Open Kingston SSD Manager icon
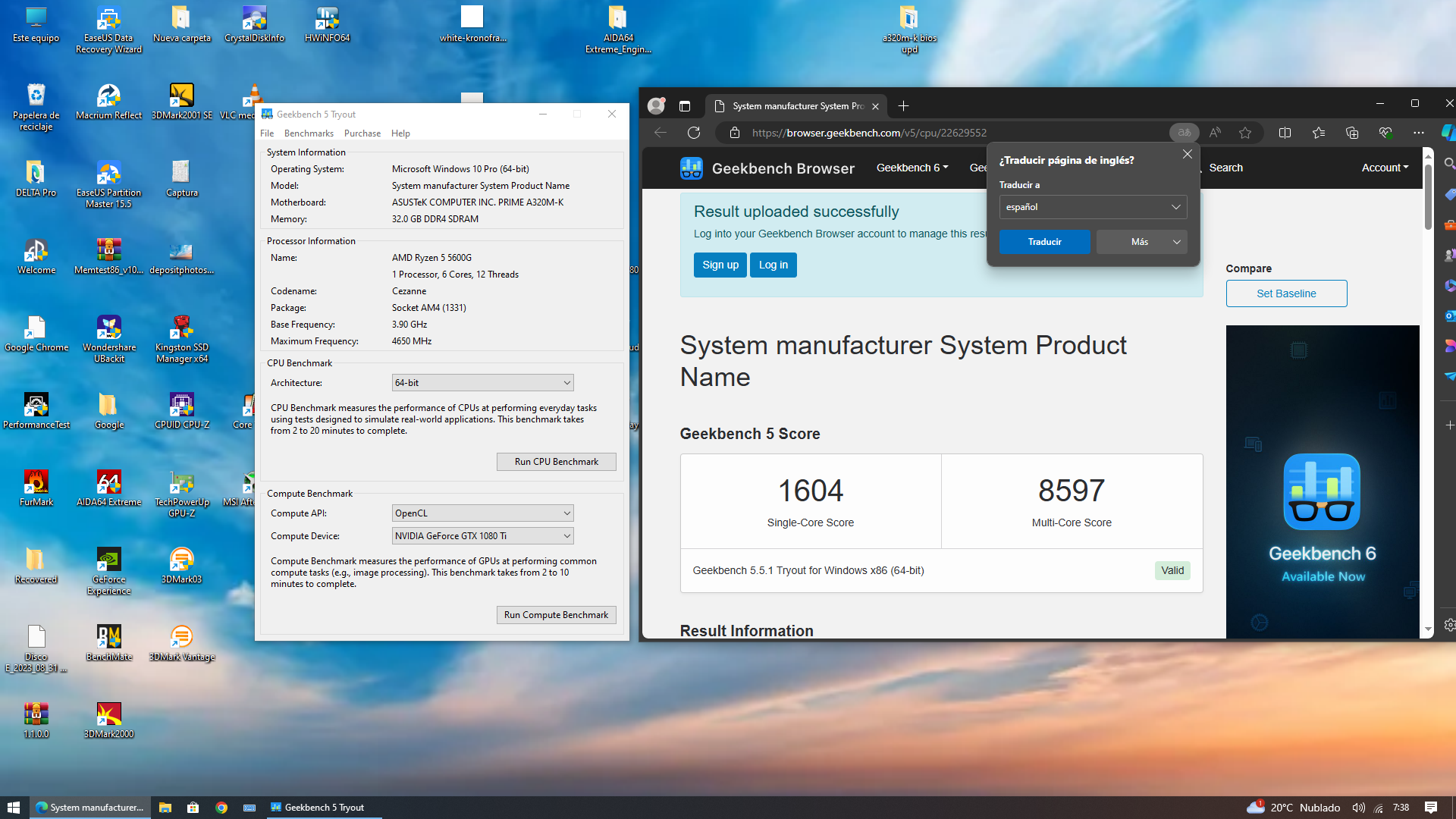The height and width of the screenshot is (819, 1456). click(181, 339)
